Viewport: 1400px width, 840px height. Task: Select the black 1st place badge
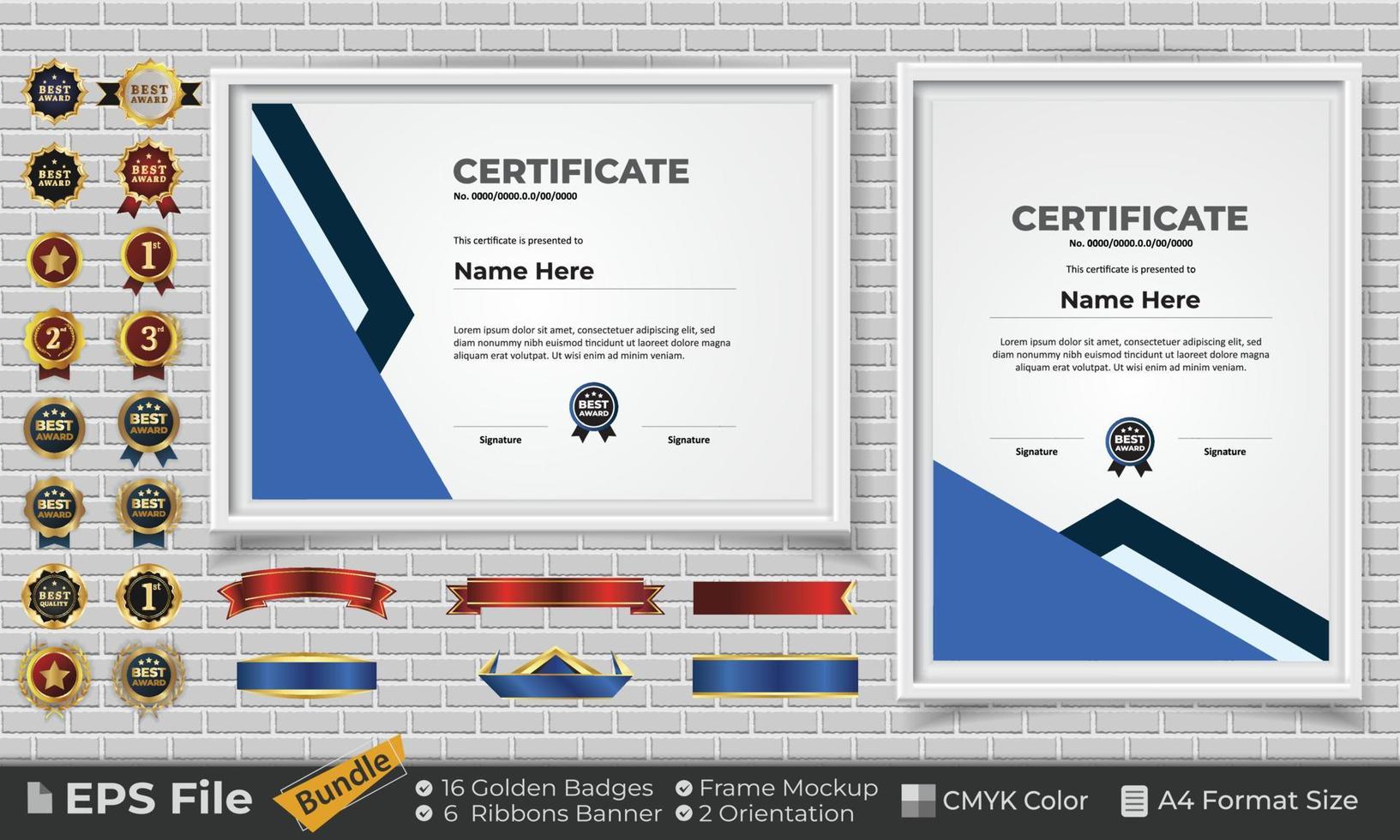pyautogui.click(x=149, y=595)
